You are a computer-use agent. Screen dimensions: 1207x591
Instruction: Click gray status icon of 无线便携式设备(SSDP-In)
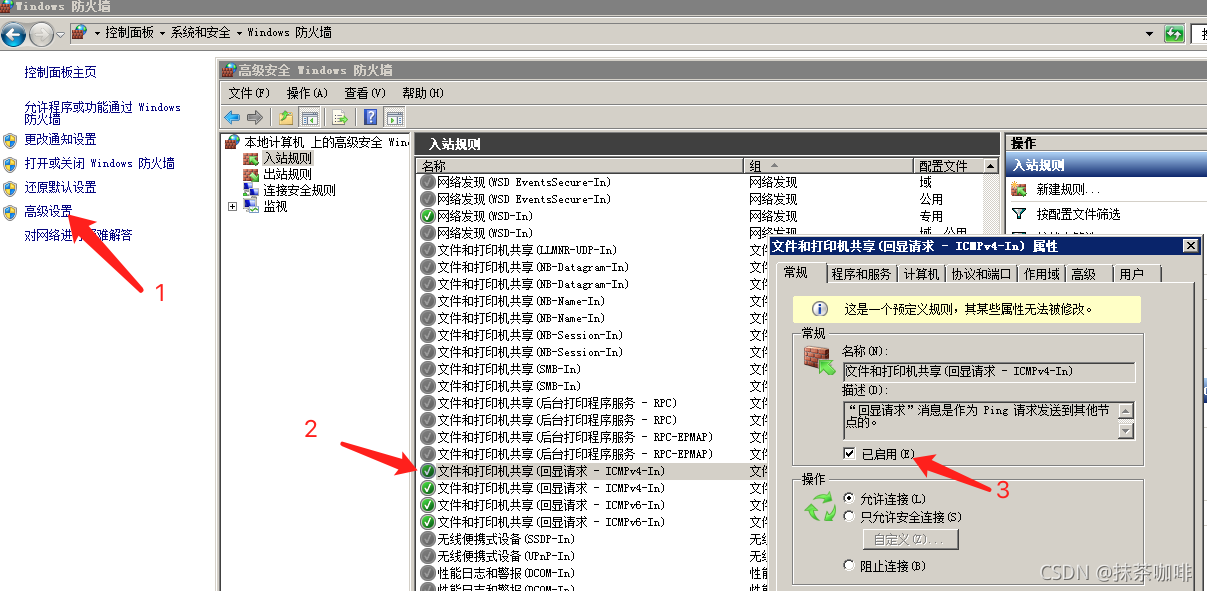(428, 539)
